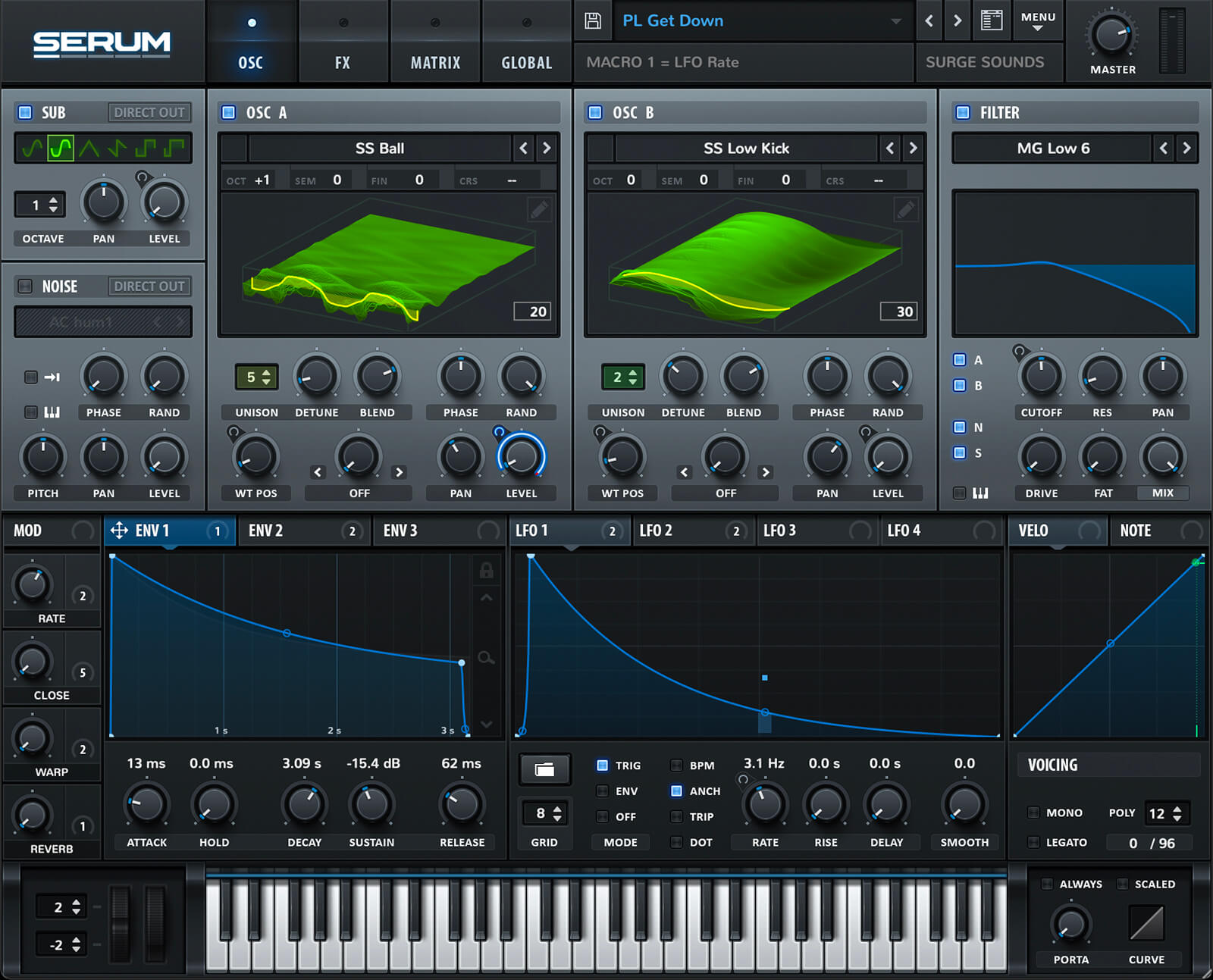1213x980 pixels.
Task: Open the SS Low Kick wavetable selector
Action: tap(746, 148)
